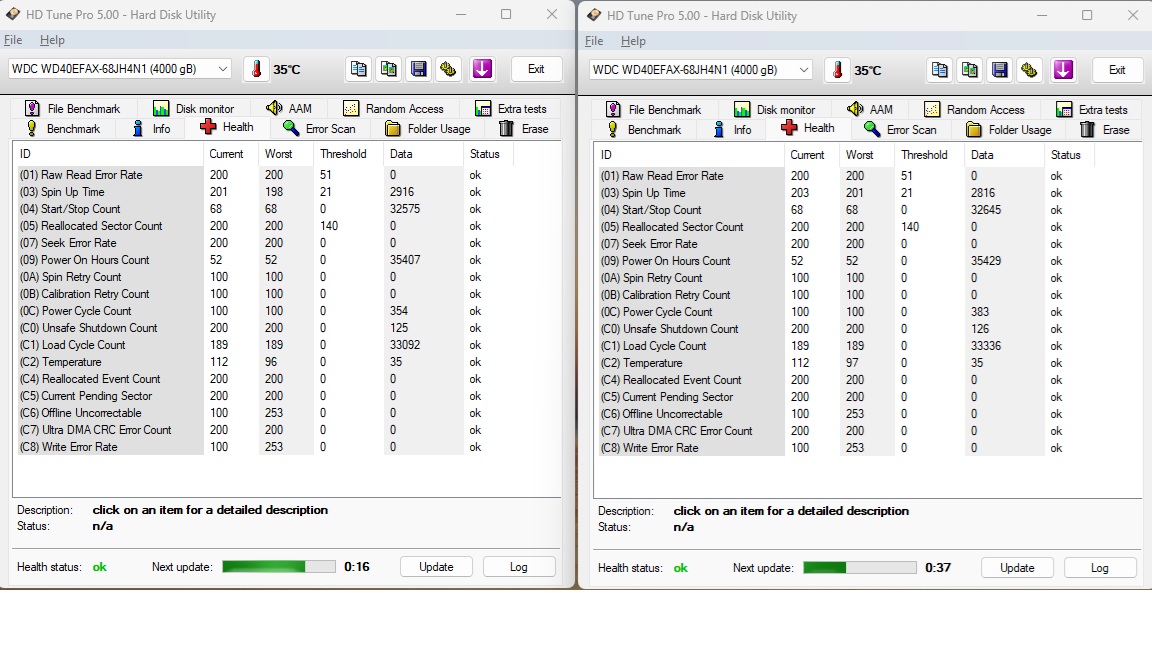This screenshot has width=1152, height=658.
Task: Select Raw Read Error Rate row in left window
Action: [x=264, y=175]
